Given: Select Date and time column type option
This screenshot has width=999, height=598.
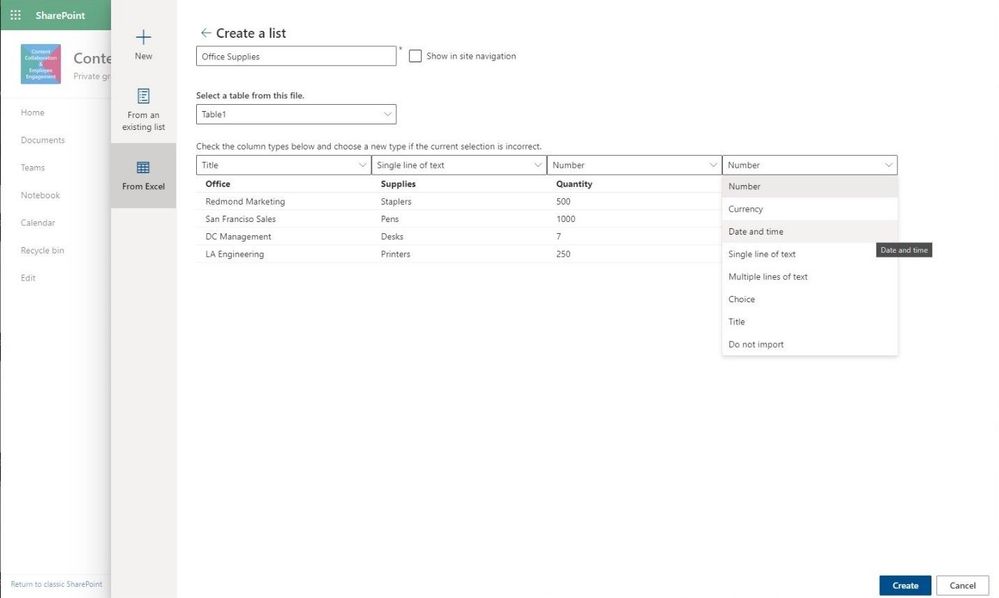Looking at the screenshot, I should [x=756, y=232].
